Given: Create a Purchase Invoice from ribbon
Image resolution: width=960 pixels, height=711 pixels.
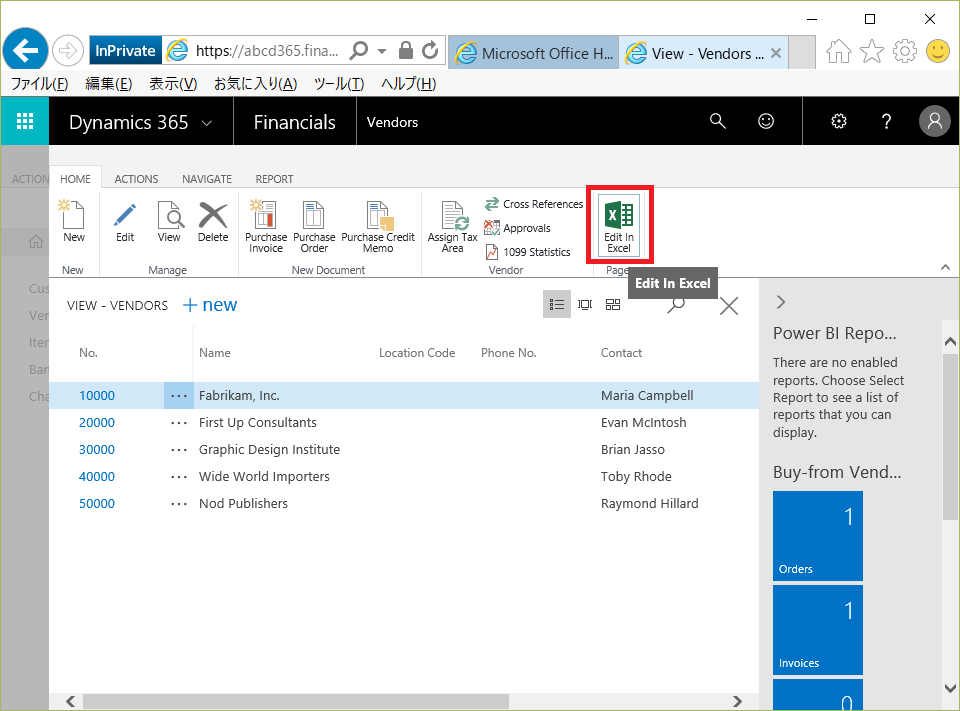Looking at the screenshot, I should coord(266,226).
